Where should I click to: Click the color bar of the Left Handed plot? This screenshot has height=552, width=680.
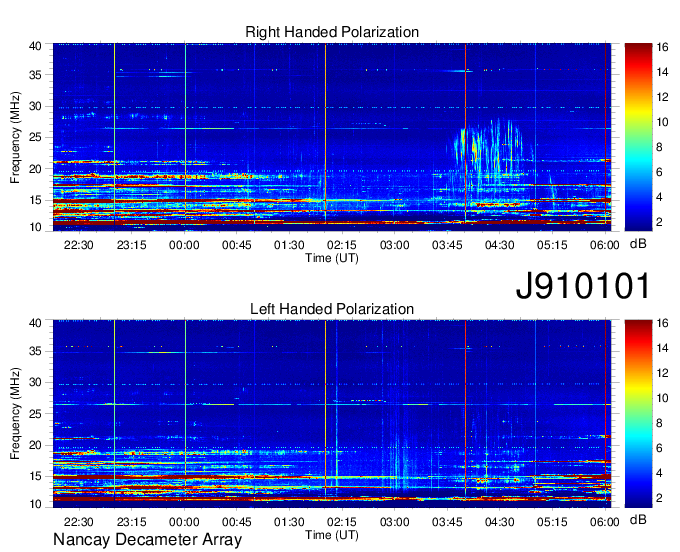coord(638,414)
